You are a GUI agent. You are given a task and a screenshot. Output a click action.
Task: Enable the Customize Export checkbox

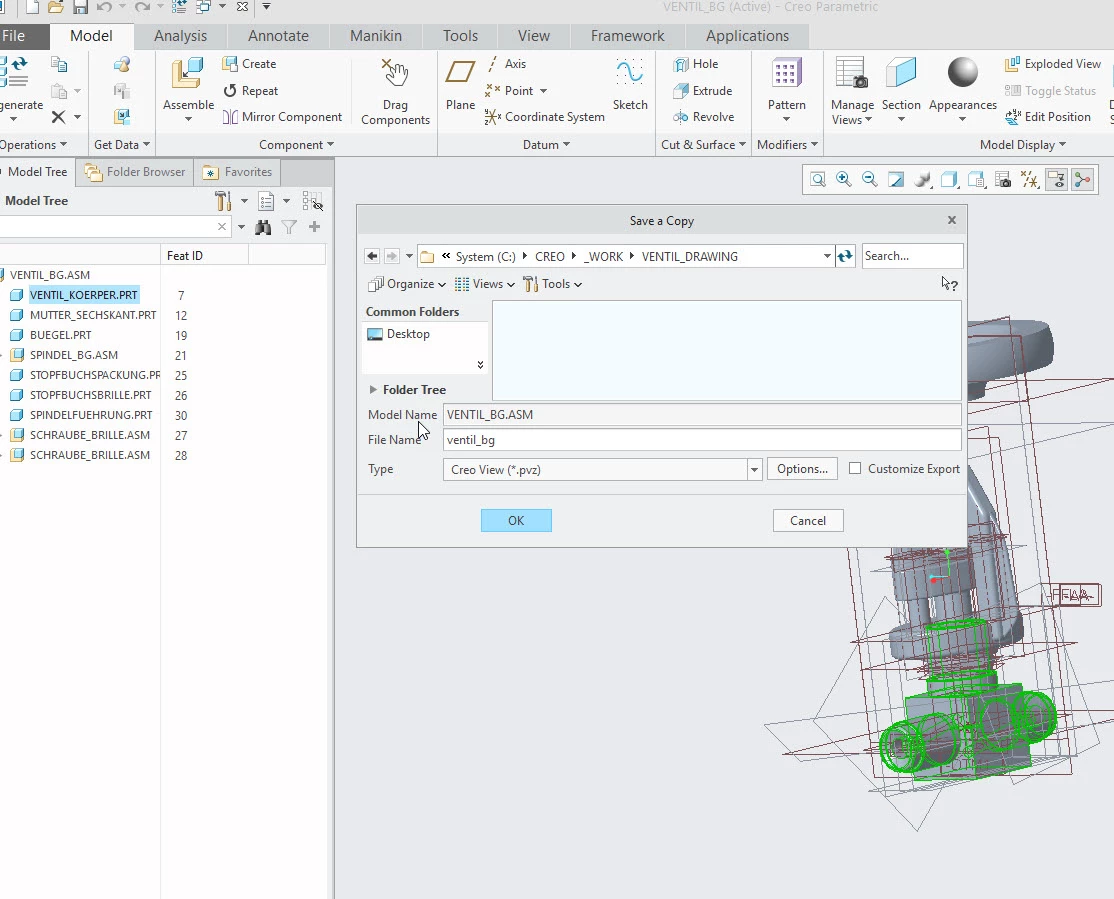point(855,469)
